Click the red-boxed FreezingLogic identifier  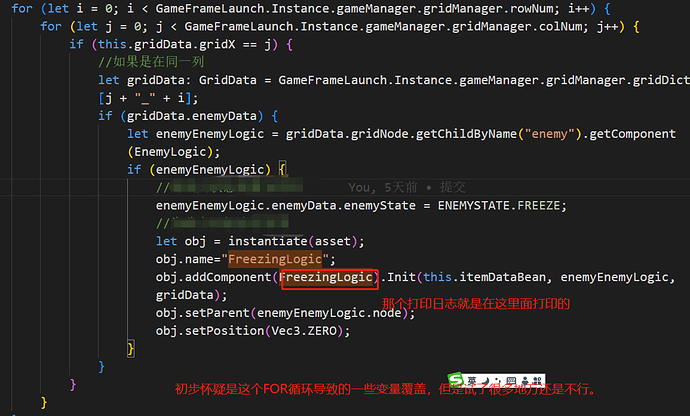click(x=326, y=277)
